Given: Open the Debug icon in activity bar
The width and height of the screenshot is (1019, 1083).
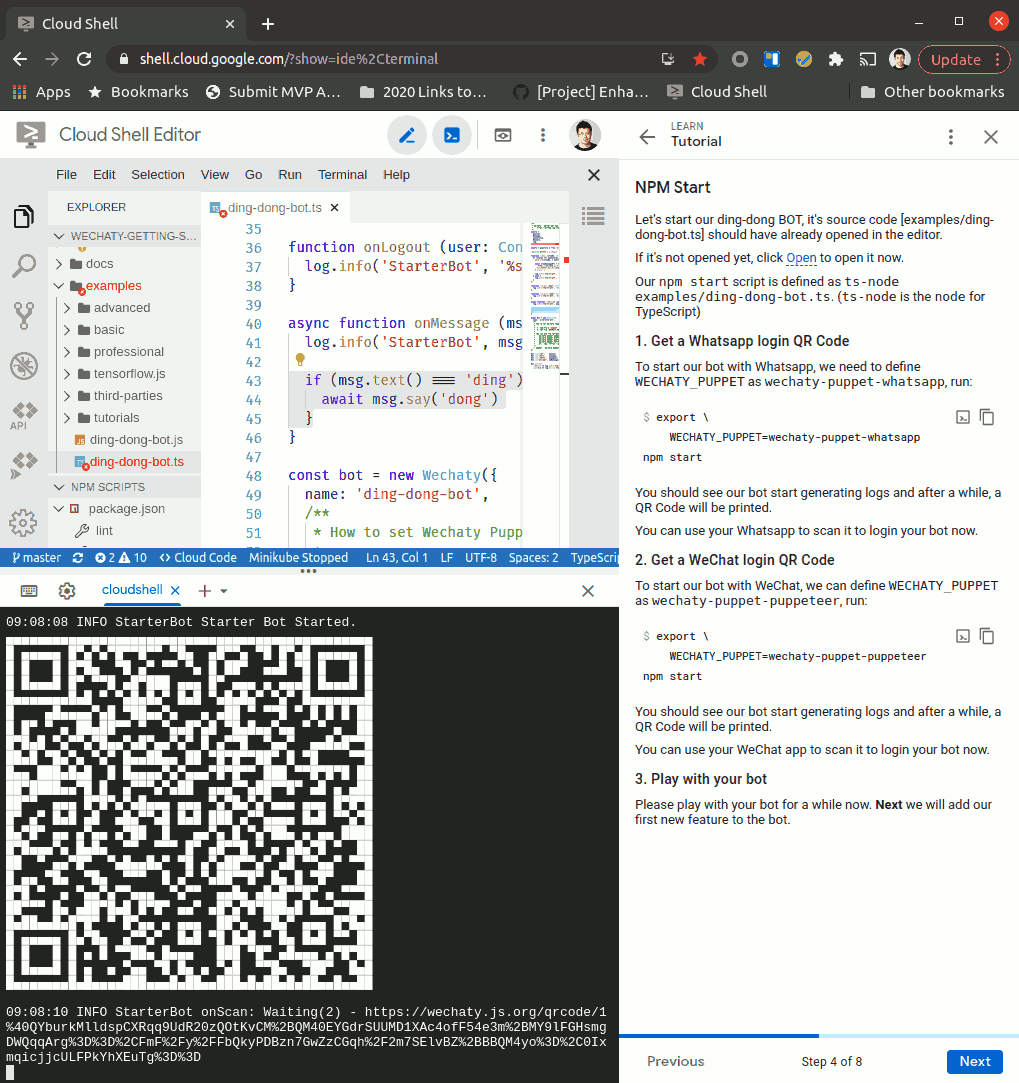Looking at the screenshot, I should (23, 366).
